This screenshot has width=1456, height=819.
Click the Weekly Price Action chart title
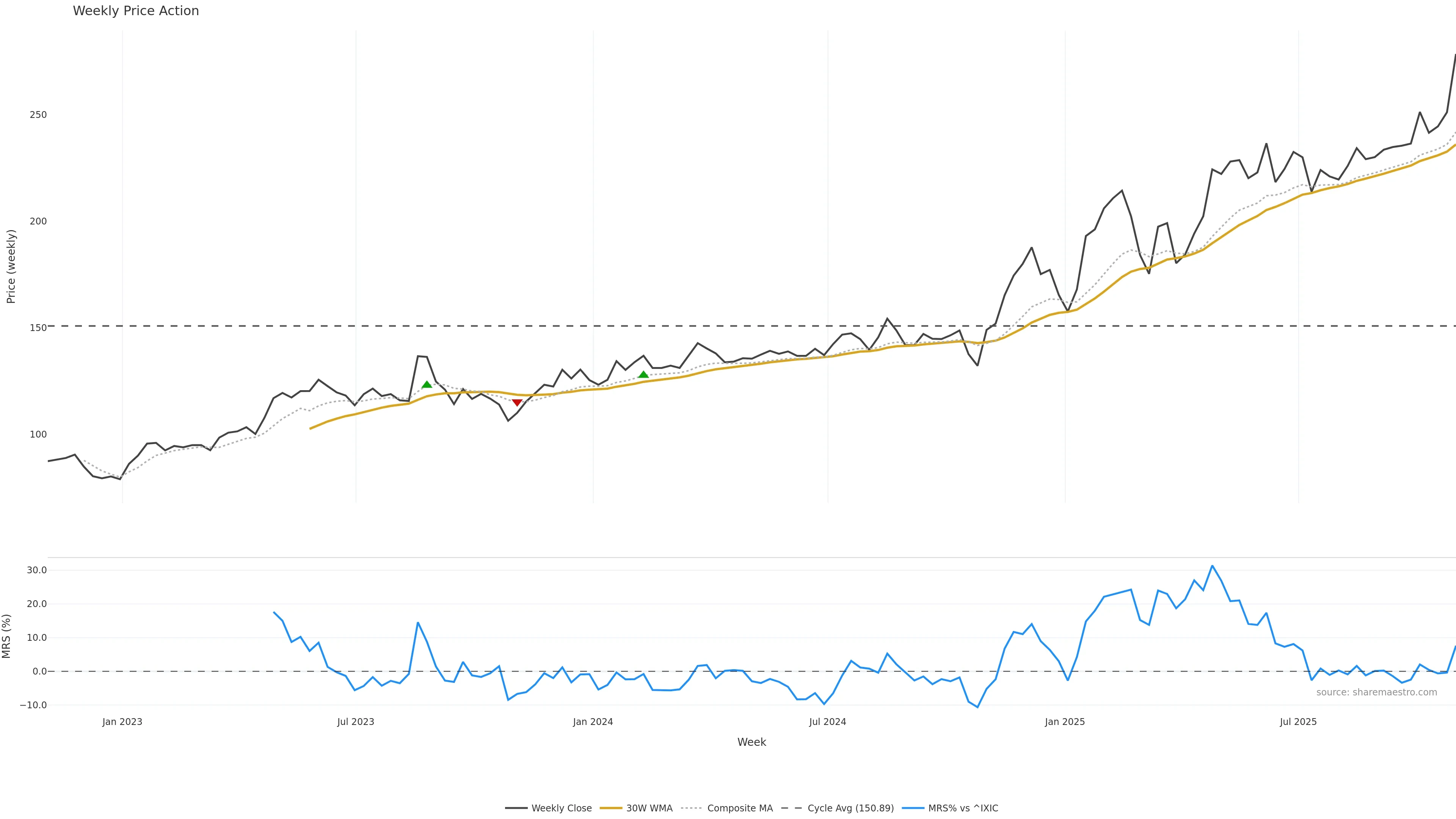[136, 11]
